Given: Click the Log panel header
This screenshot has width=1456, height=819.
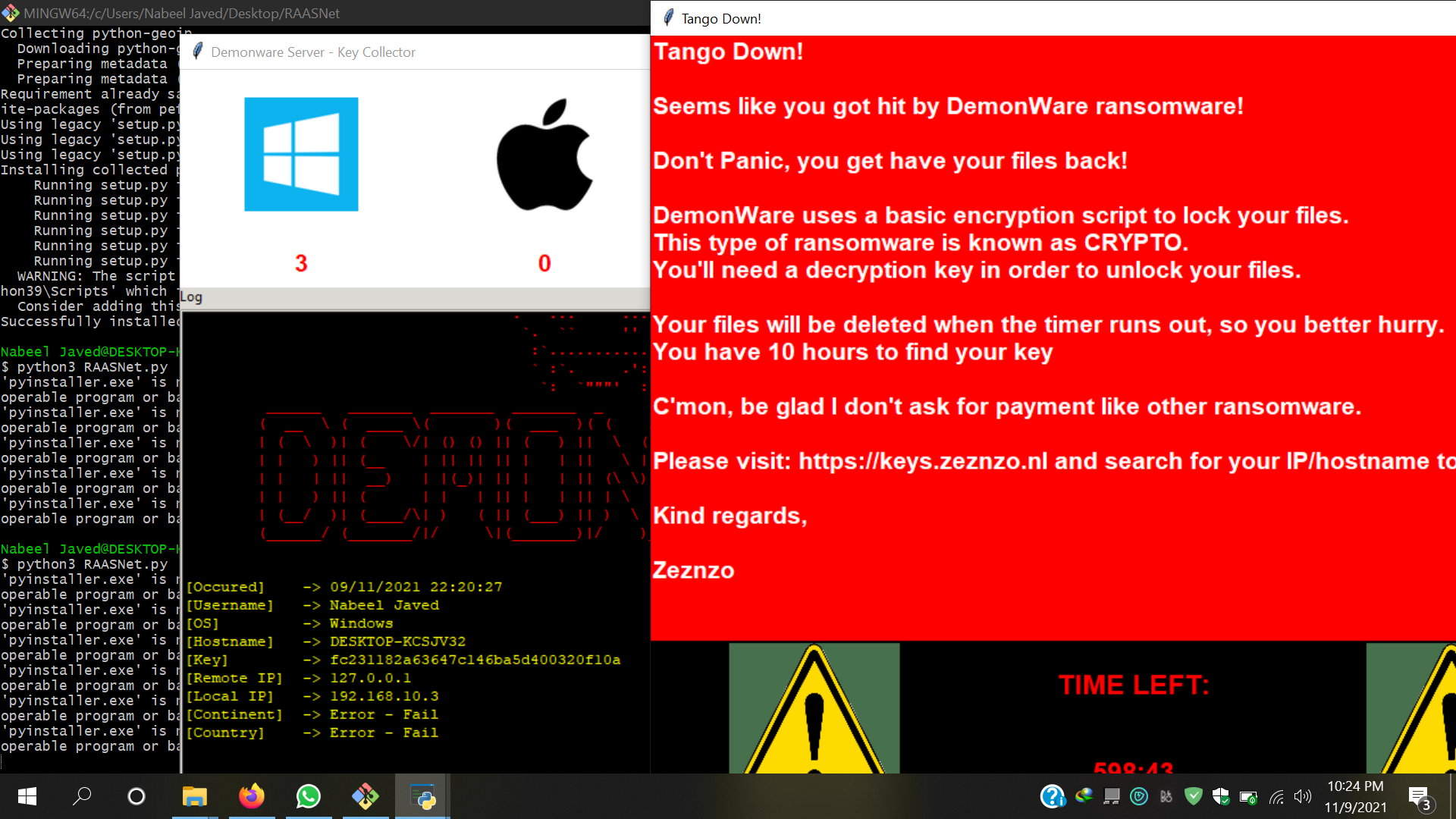Looking at the screenshot, I should tap(190, 297).
